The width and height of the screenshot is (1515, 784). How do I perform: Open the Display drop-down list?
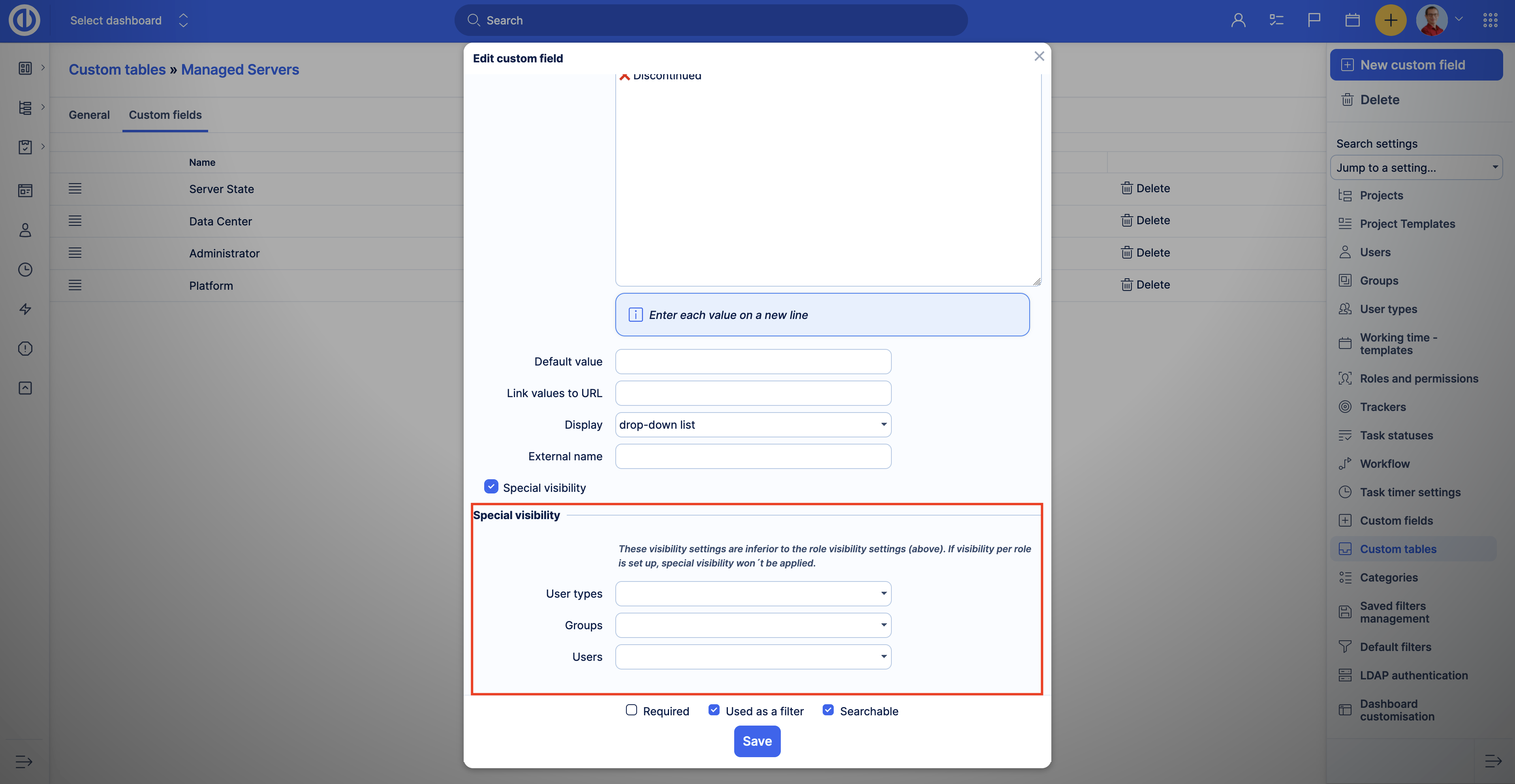tap(753, 424)
